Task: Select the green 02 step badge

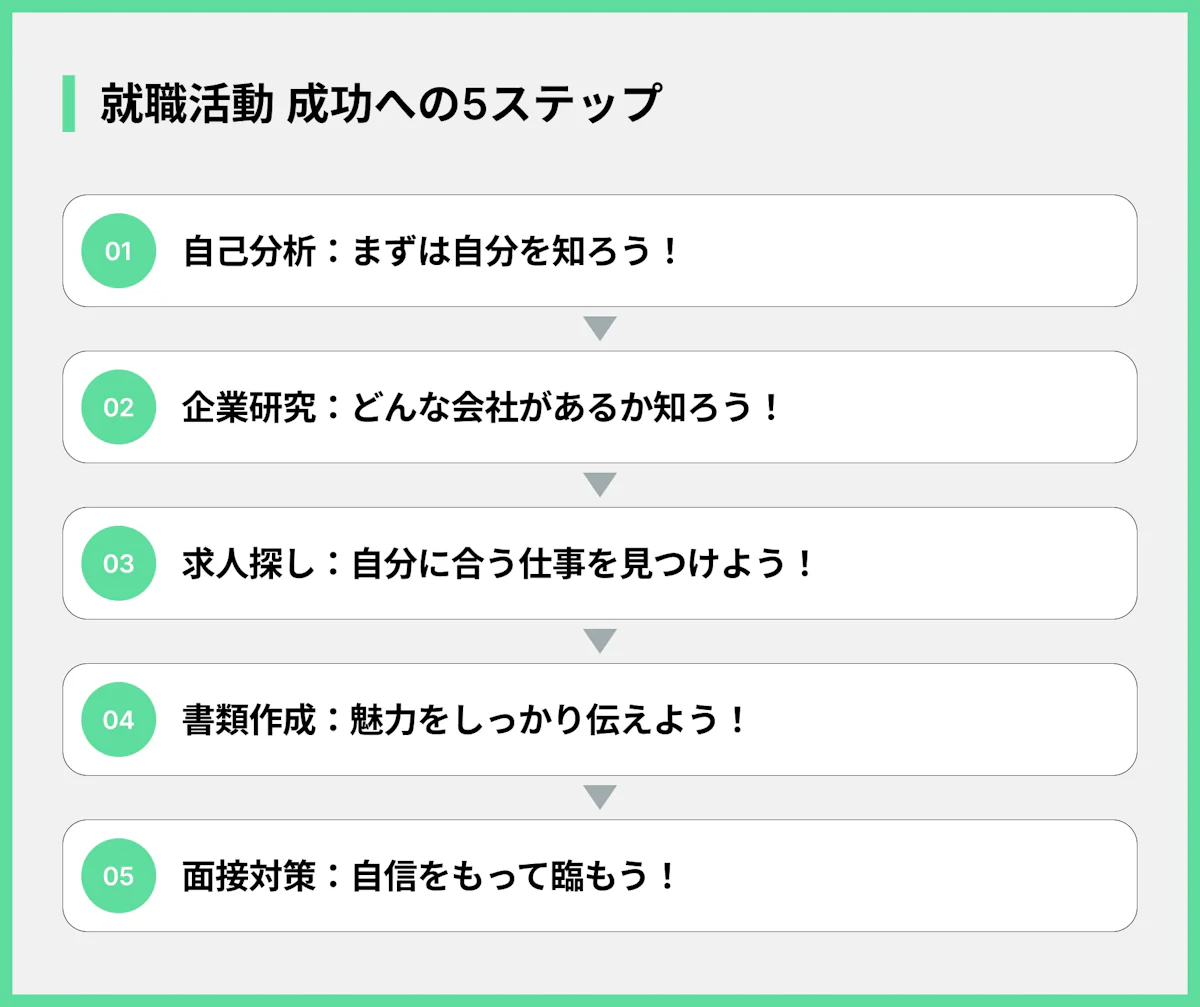Action: (118, 407)
